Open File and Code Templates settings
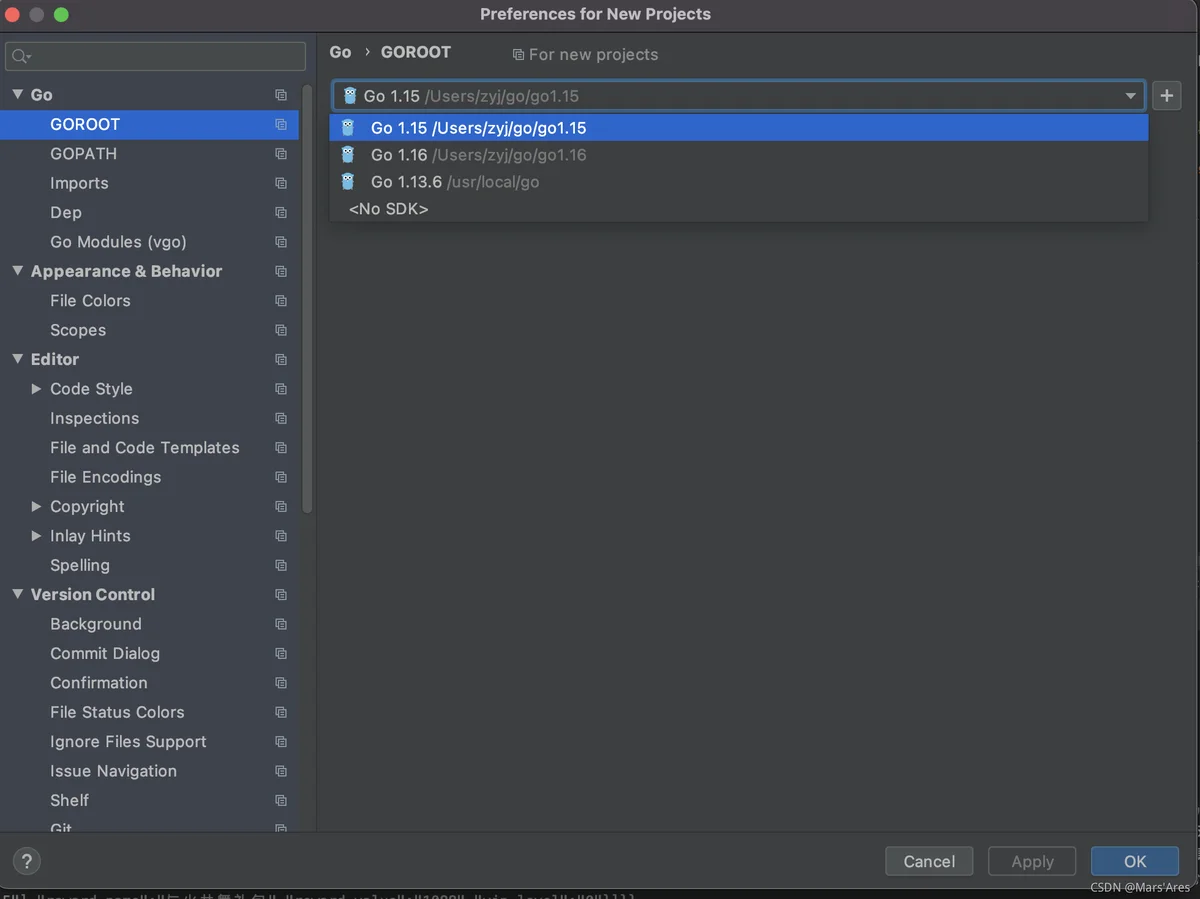 tap(145, 448)
